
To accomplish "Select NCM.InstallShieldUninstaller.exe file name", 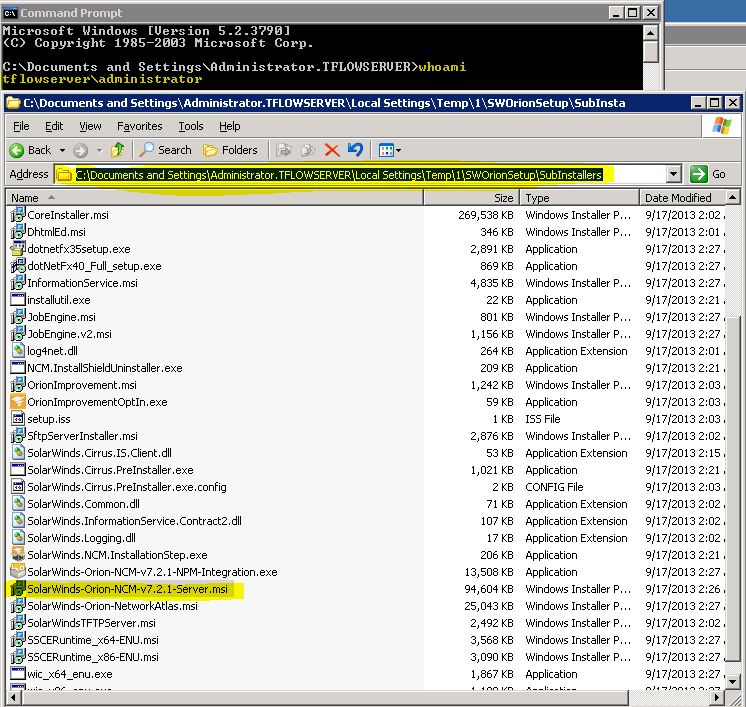I will click(105, 368).
